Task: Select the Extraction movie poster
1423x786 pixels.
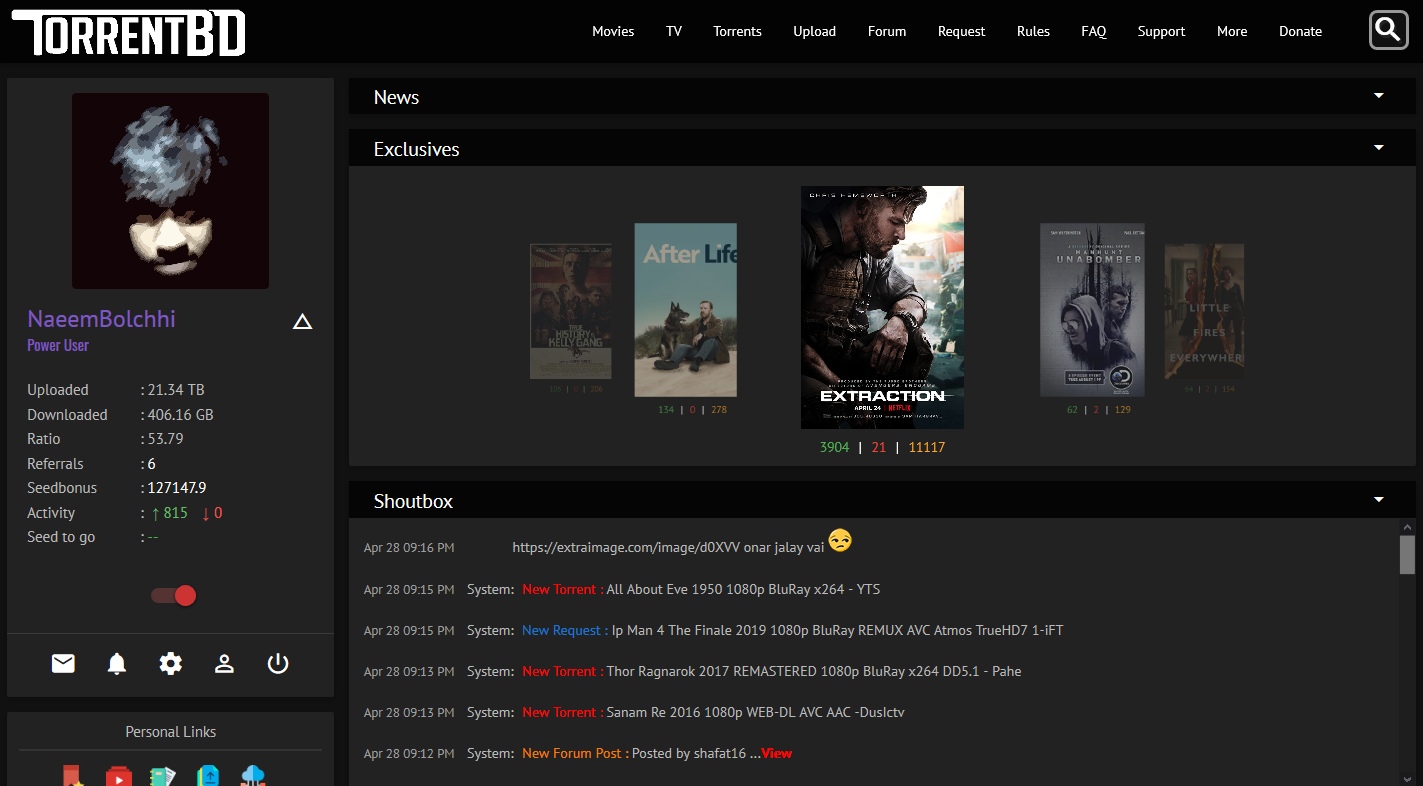Action: (882, 307)
